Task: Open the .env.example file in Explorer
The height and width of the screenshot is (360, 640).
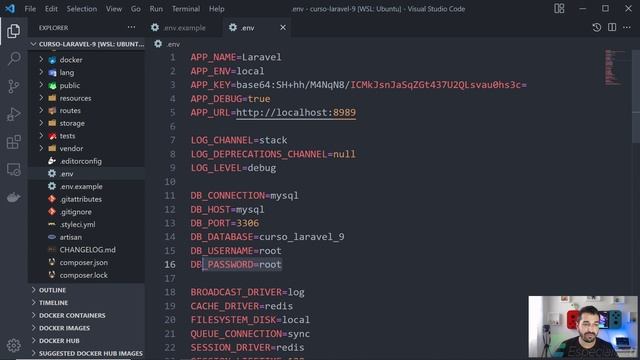Action: (87, 186)
